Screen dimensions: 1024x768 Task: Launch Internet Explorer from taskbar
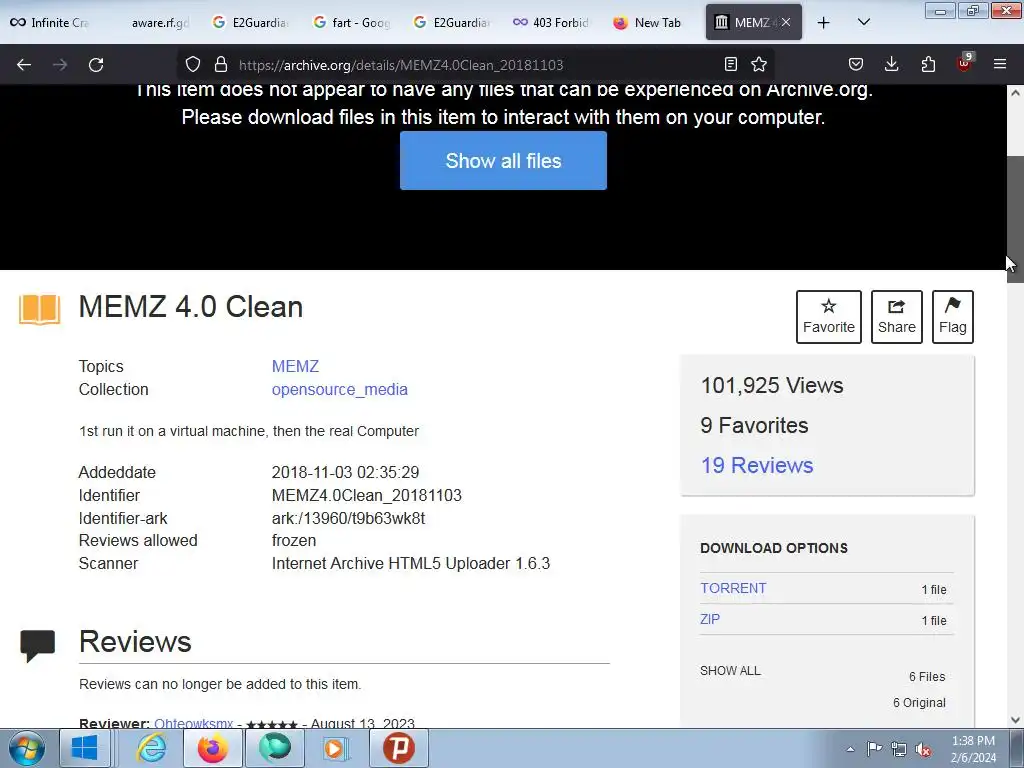(x=151, y=748)
